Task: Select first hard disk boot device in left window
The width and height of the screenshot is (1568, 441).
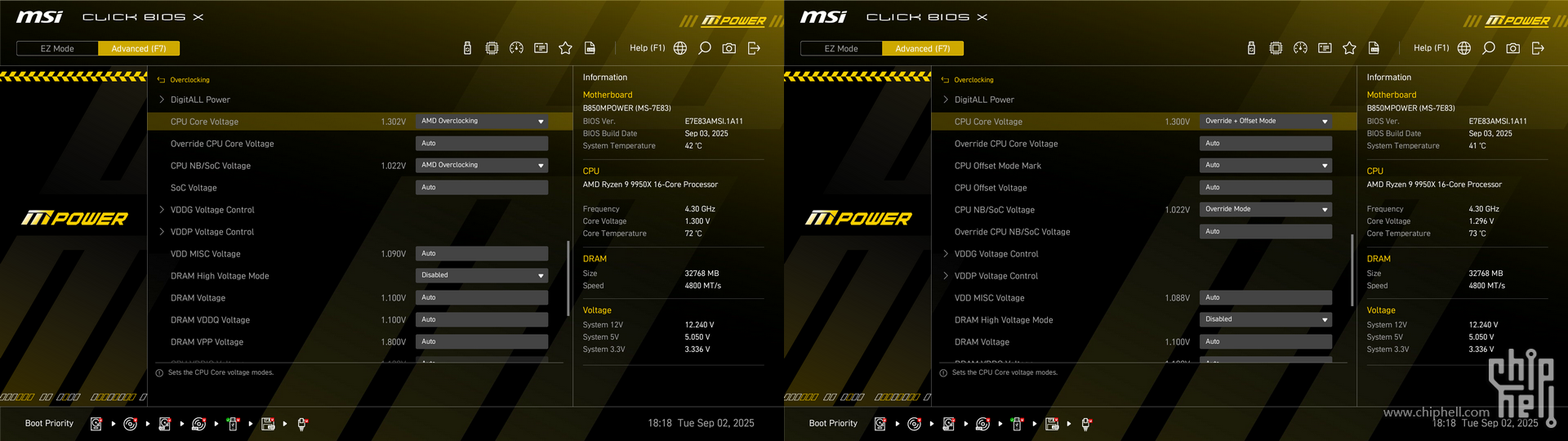Action: (x=96, y=424)
